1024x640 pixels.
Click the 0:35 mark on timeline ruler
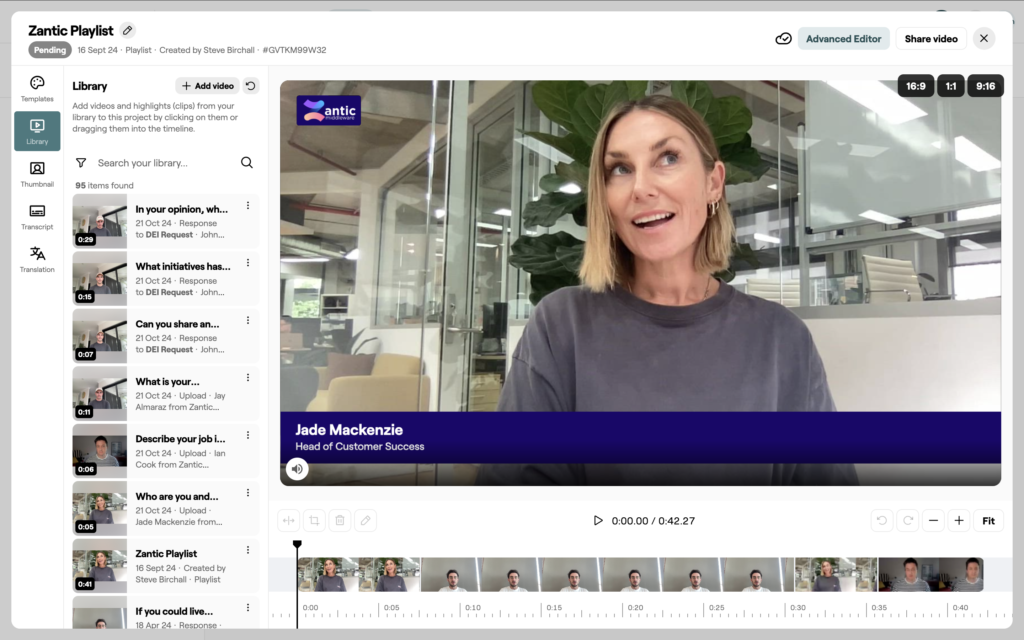(x=879, y=607)
